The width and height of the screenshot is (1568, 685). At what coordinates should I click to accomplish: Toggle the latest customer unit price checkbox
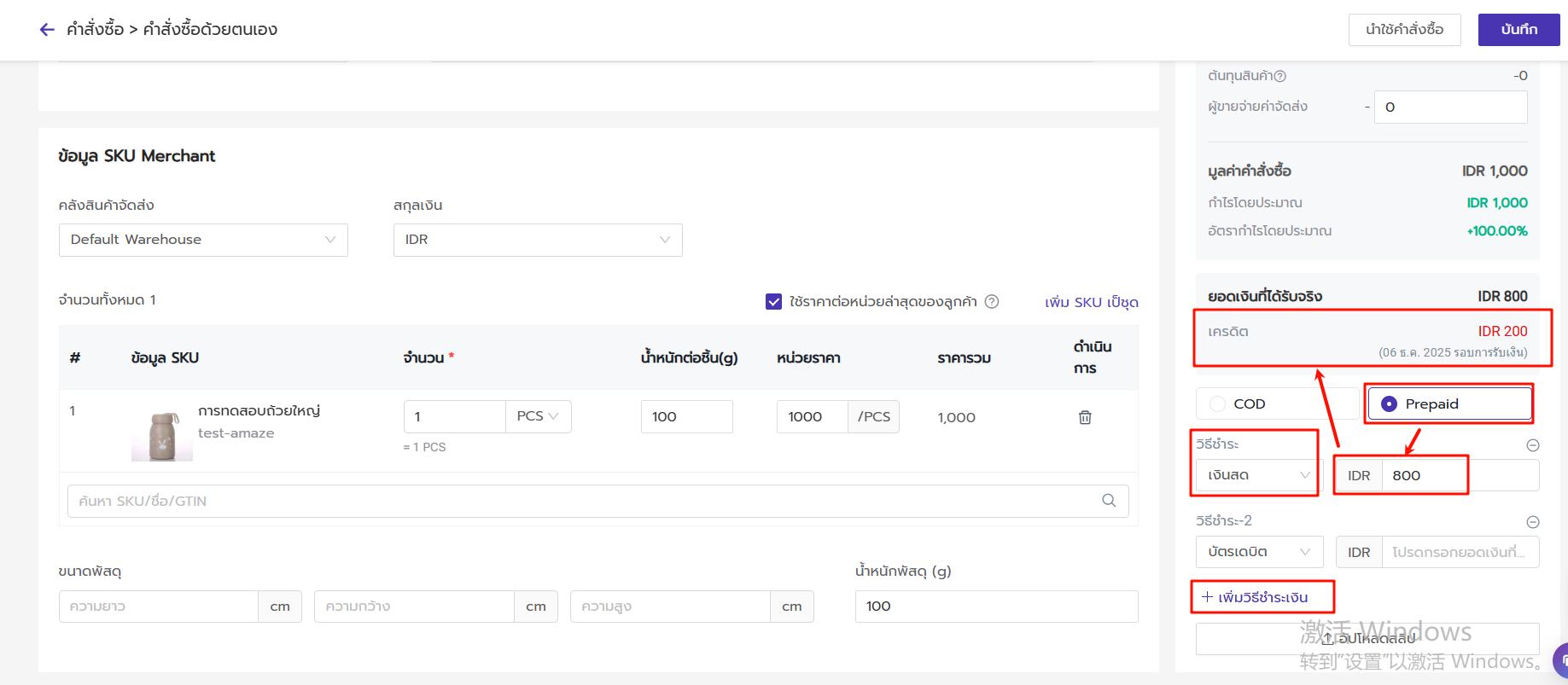pos(774,301)
